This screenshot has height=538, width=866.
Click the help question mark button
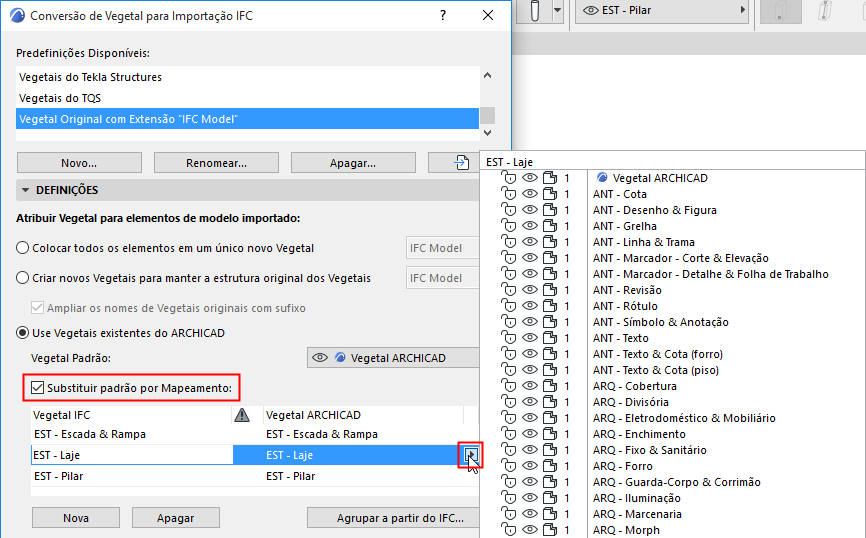coord(443,15)
